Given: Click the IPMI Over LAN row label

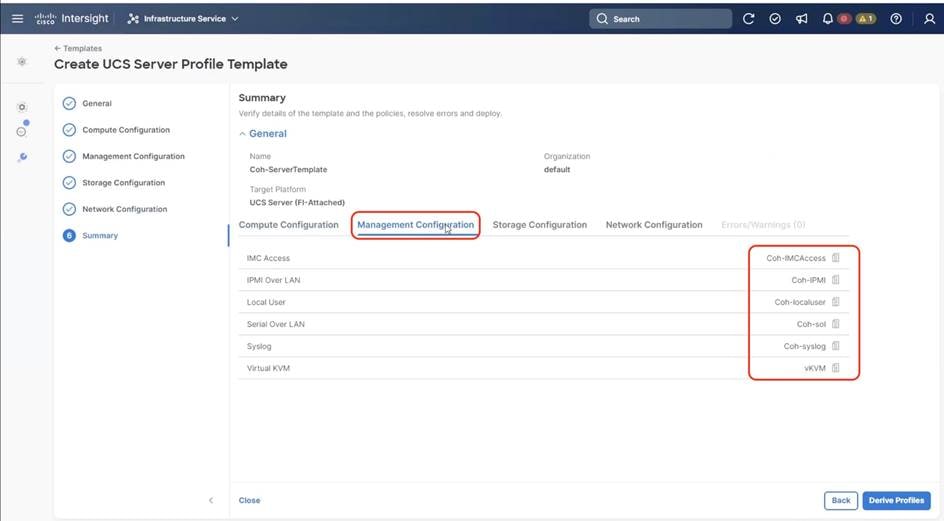Looking at the screenshot, I should [273, 280].
